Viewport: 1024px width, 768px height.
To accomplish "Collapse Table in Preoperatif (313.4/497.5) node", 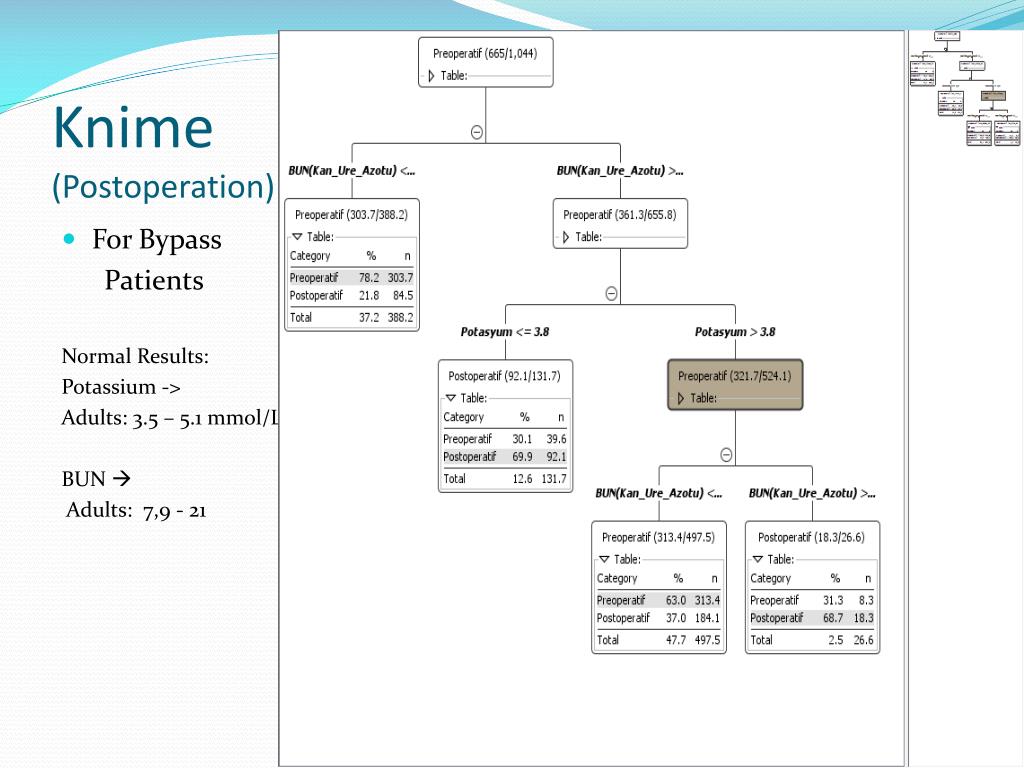I will pos(604,559).
